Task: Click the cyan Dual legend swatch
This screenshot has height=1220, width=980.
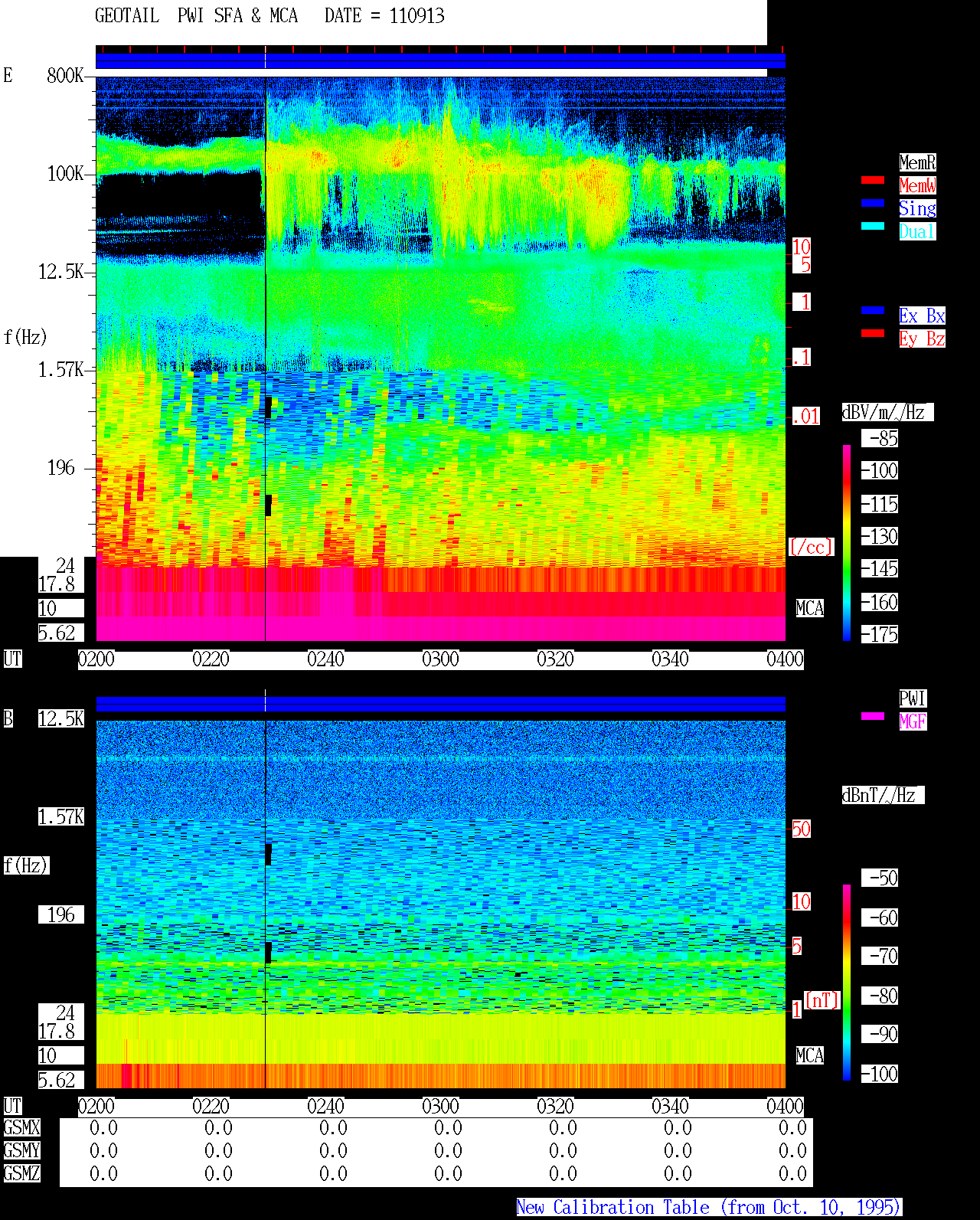Action: 873,226
